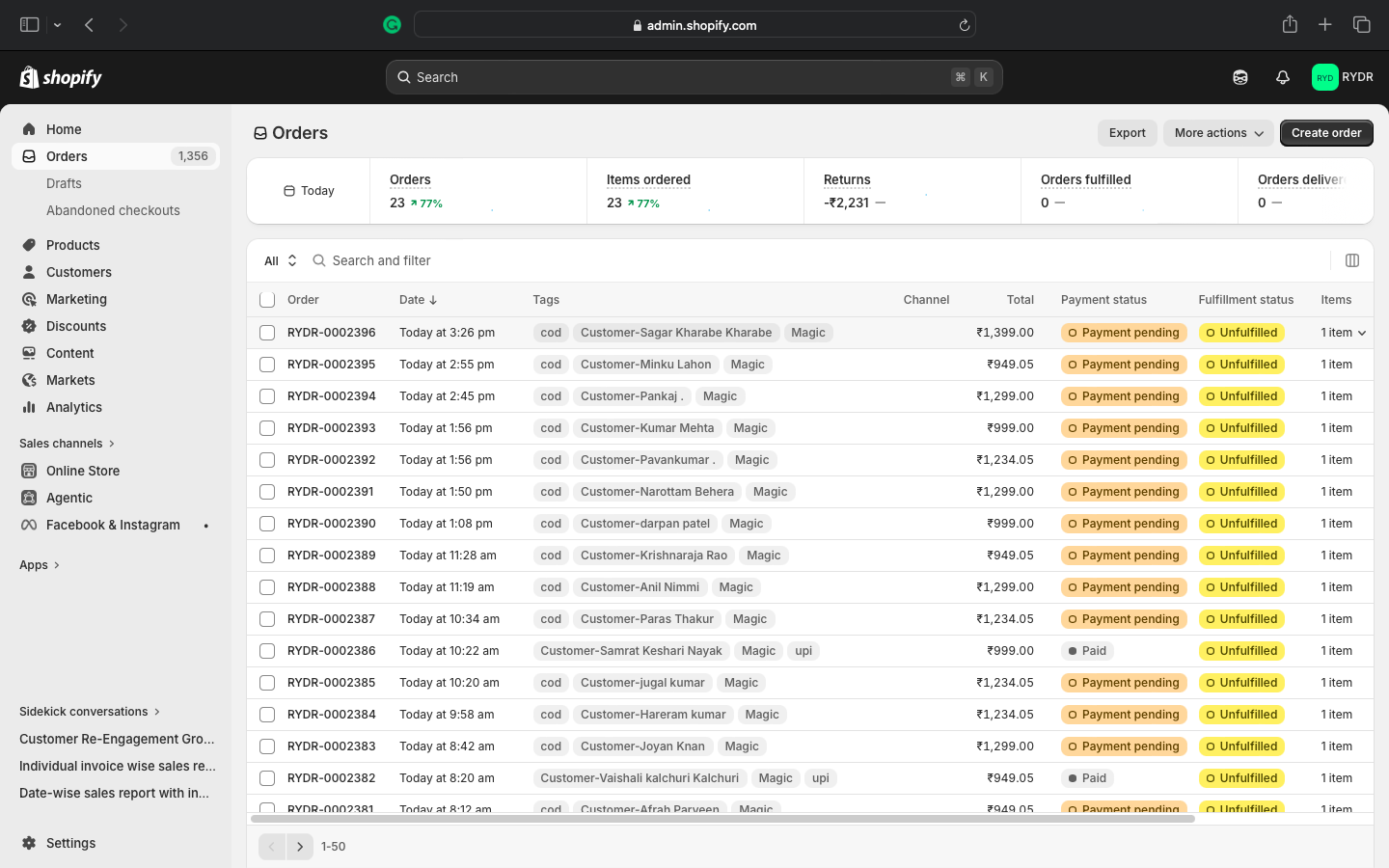Navigate to the Analytics section
This screenshot has width=1389, height=868.
pos(74,407)
